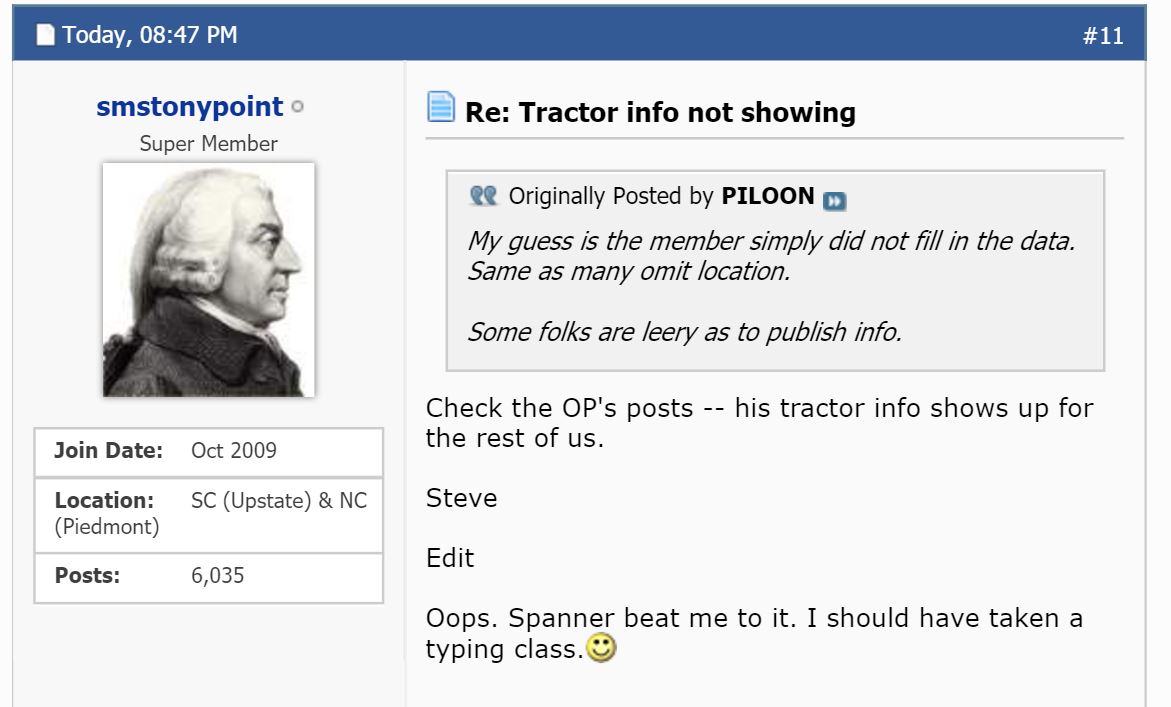Click PILOON's name in the quote header
The height and width of the screenshot is (707, 1171).
point(767,196)
